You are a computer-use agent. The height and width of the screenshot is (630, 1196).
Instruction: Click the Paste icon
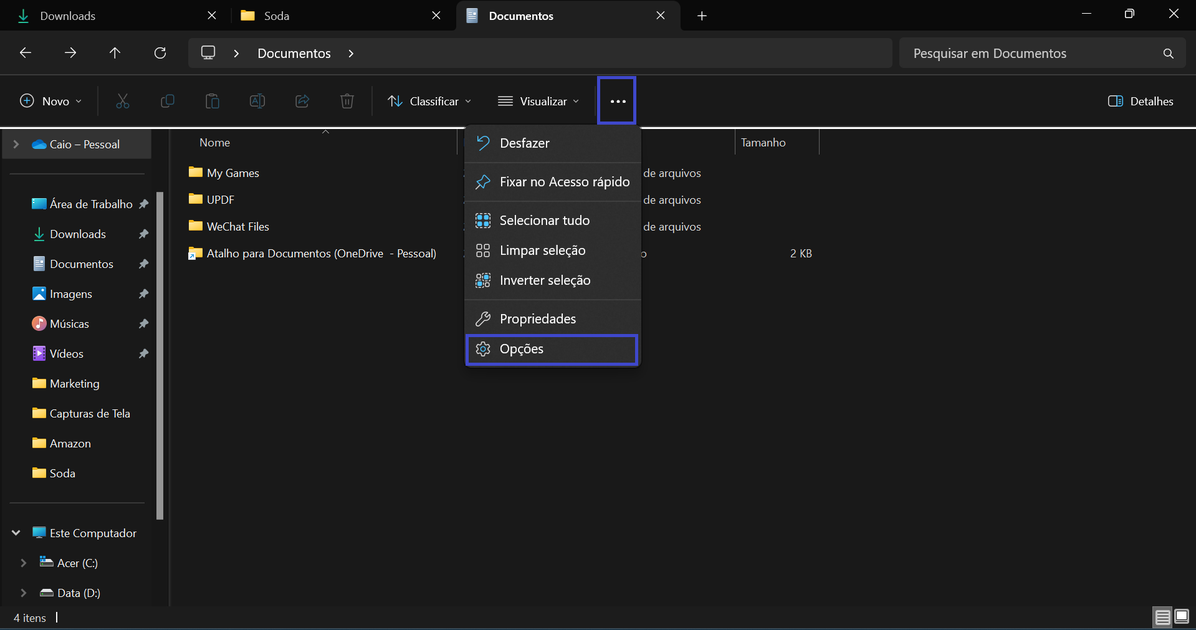pyautogui.click(x=211, y=101)
